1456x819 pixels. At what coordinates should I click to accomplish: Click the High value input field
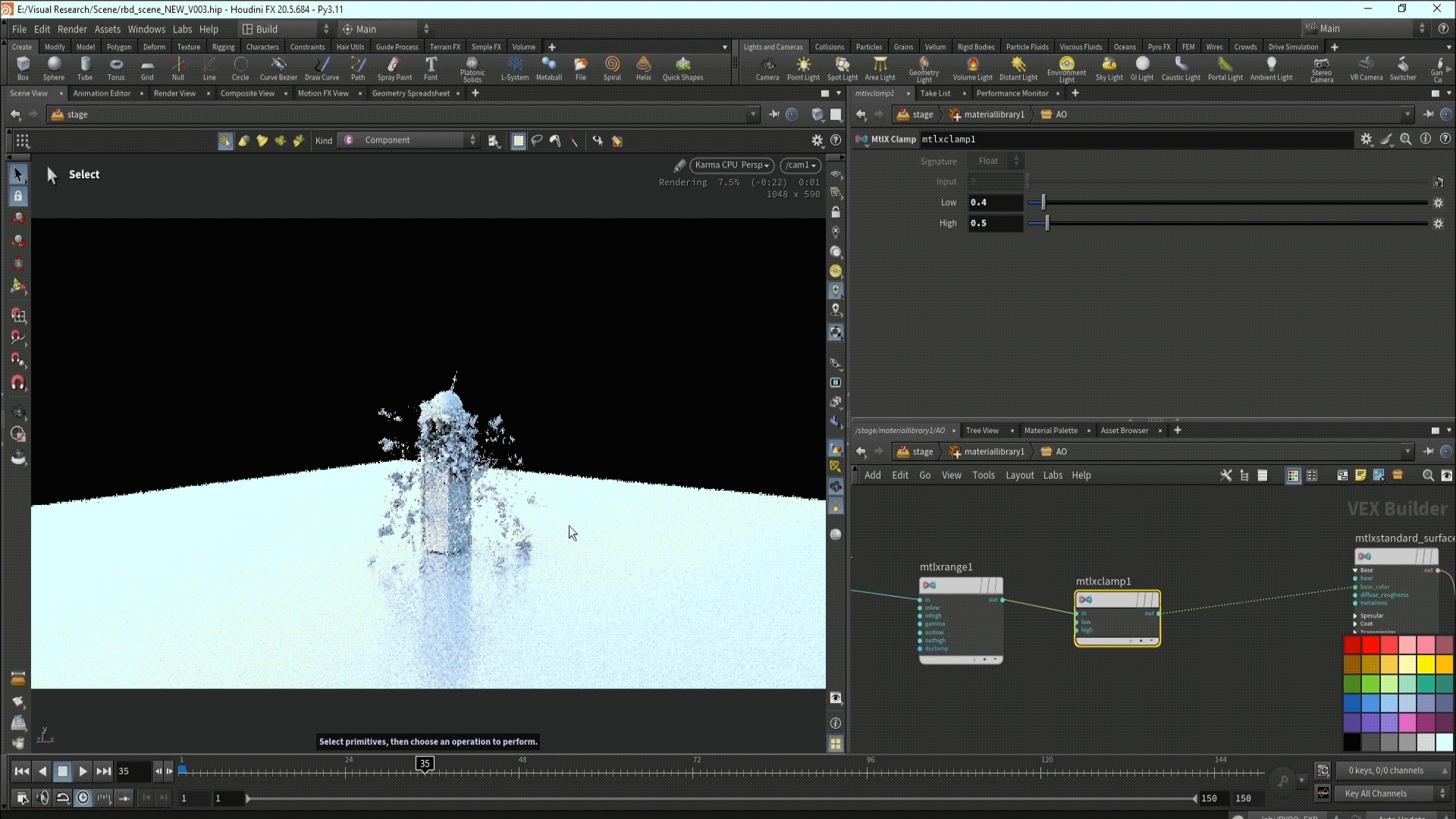coord(995,224)
